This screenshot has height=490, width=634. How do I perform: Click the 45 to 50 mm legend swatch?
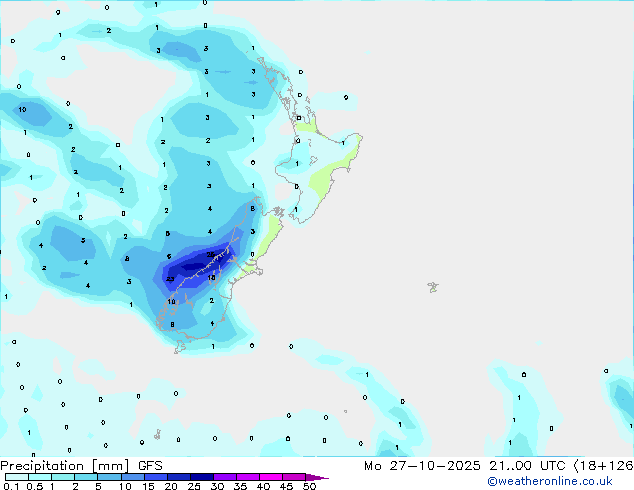(294, 477)
